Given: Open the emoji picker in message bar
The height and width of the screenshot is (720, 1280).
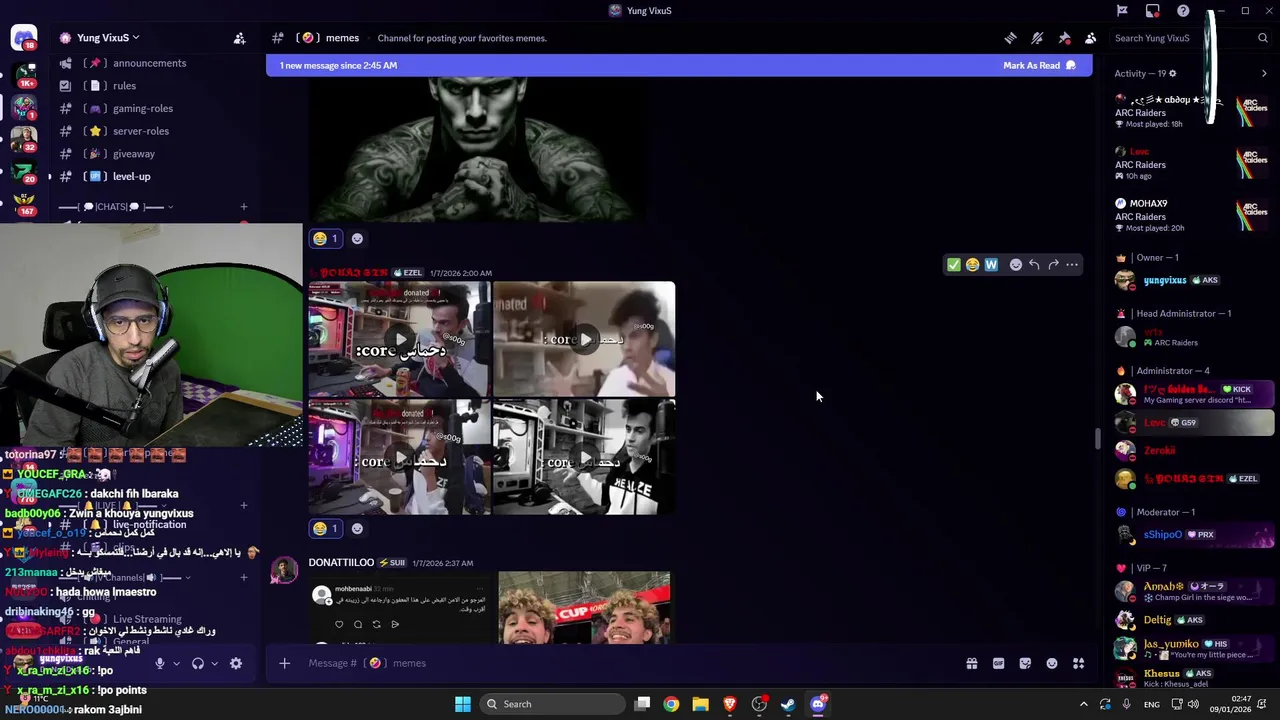Looking at the screenshot, I should [1052, 663].
